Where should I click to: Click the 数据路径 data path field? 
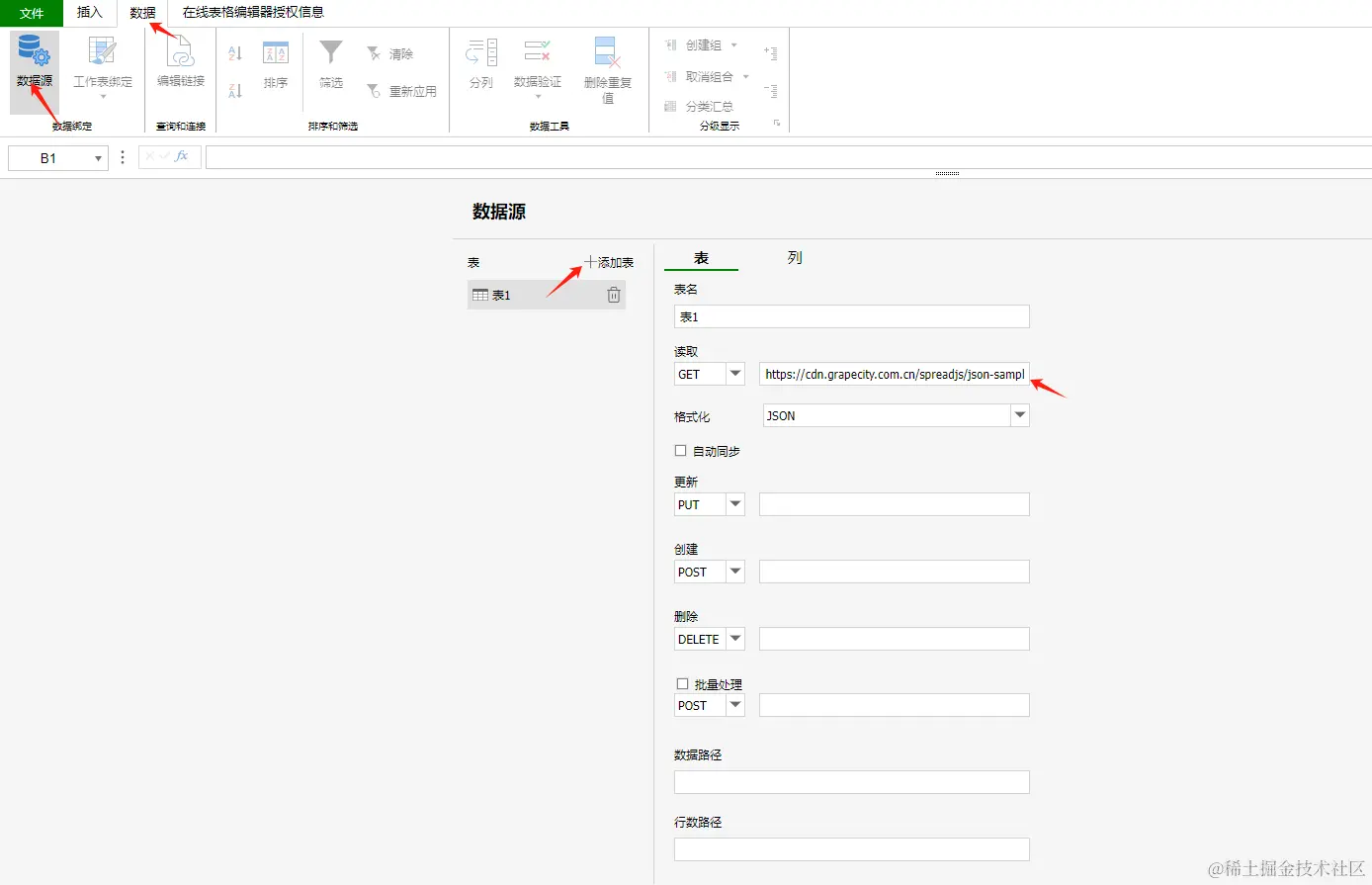coord(852,782)
